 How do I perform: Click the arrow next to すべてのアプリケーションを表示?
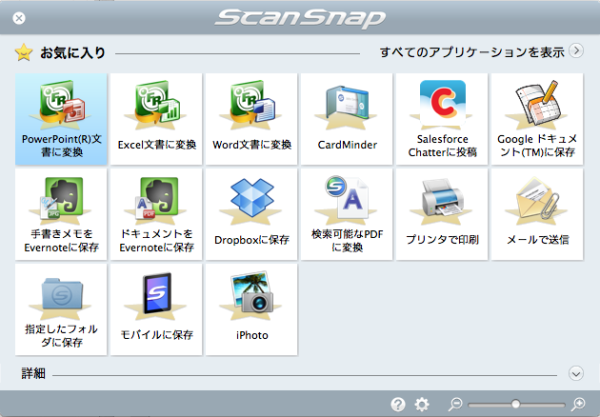pos(576,51)
